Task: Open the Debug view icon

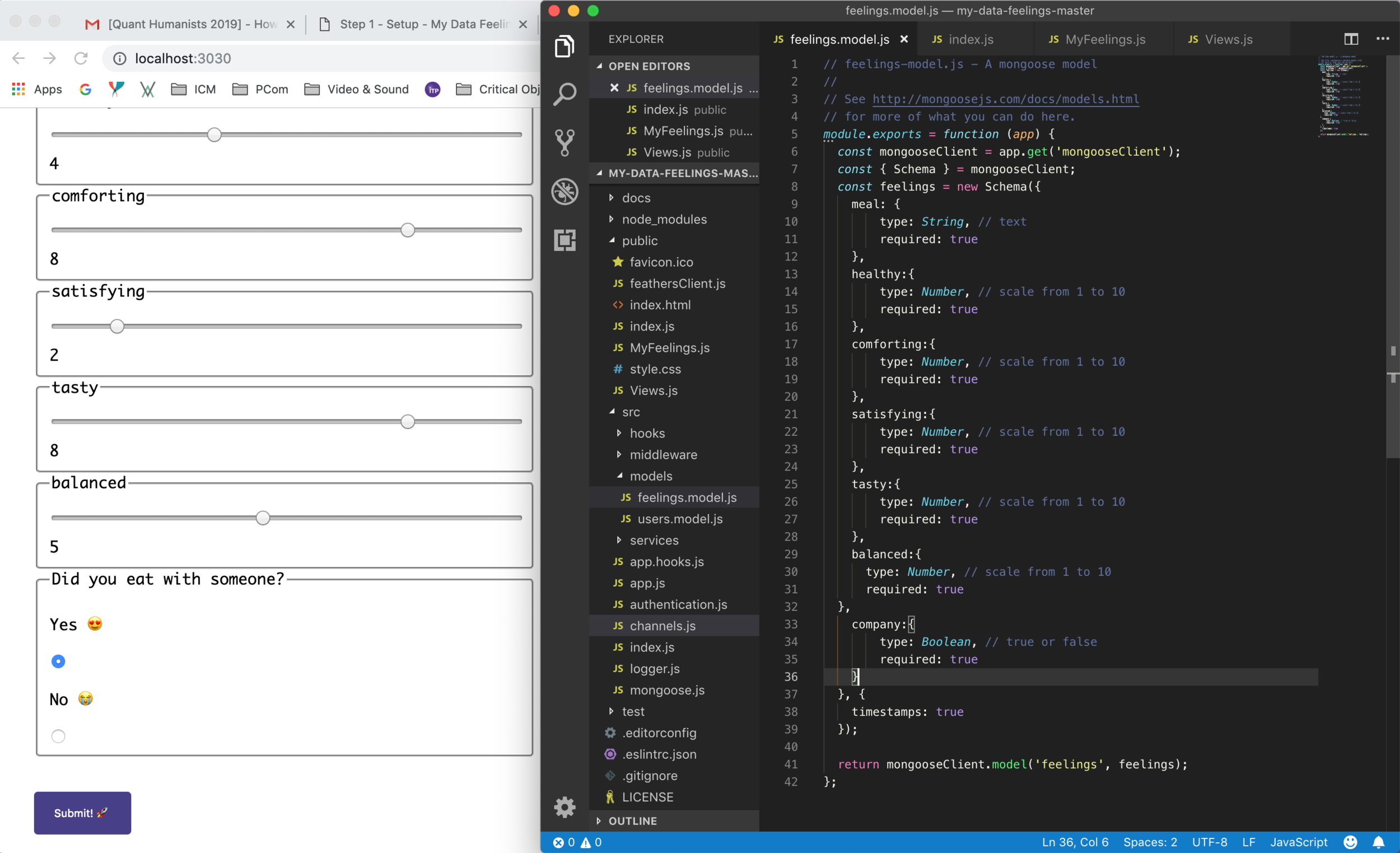Action: 564,192
